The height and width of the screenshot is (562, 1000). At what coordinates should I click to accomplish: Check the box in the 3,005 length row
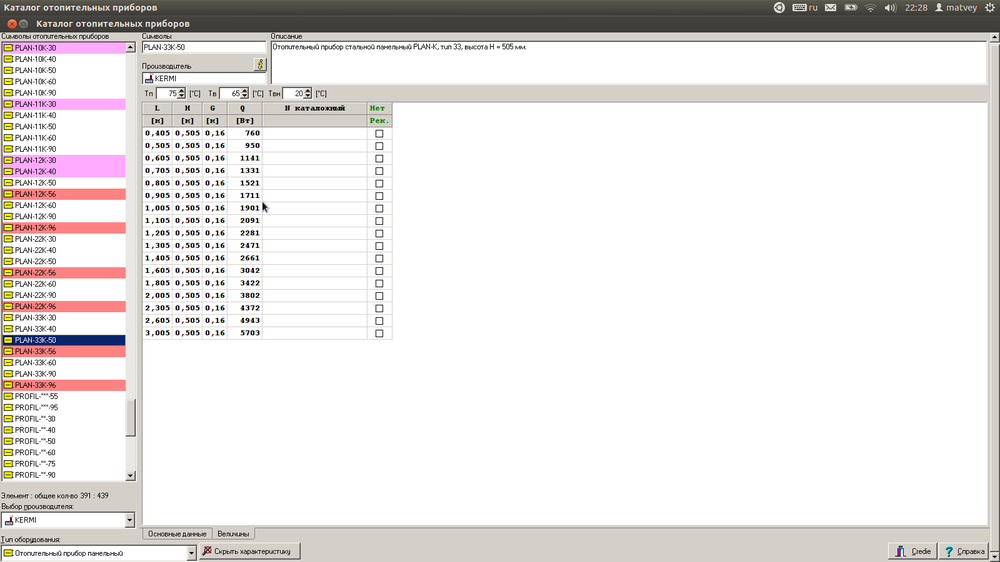click(379, 333)
